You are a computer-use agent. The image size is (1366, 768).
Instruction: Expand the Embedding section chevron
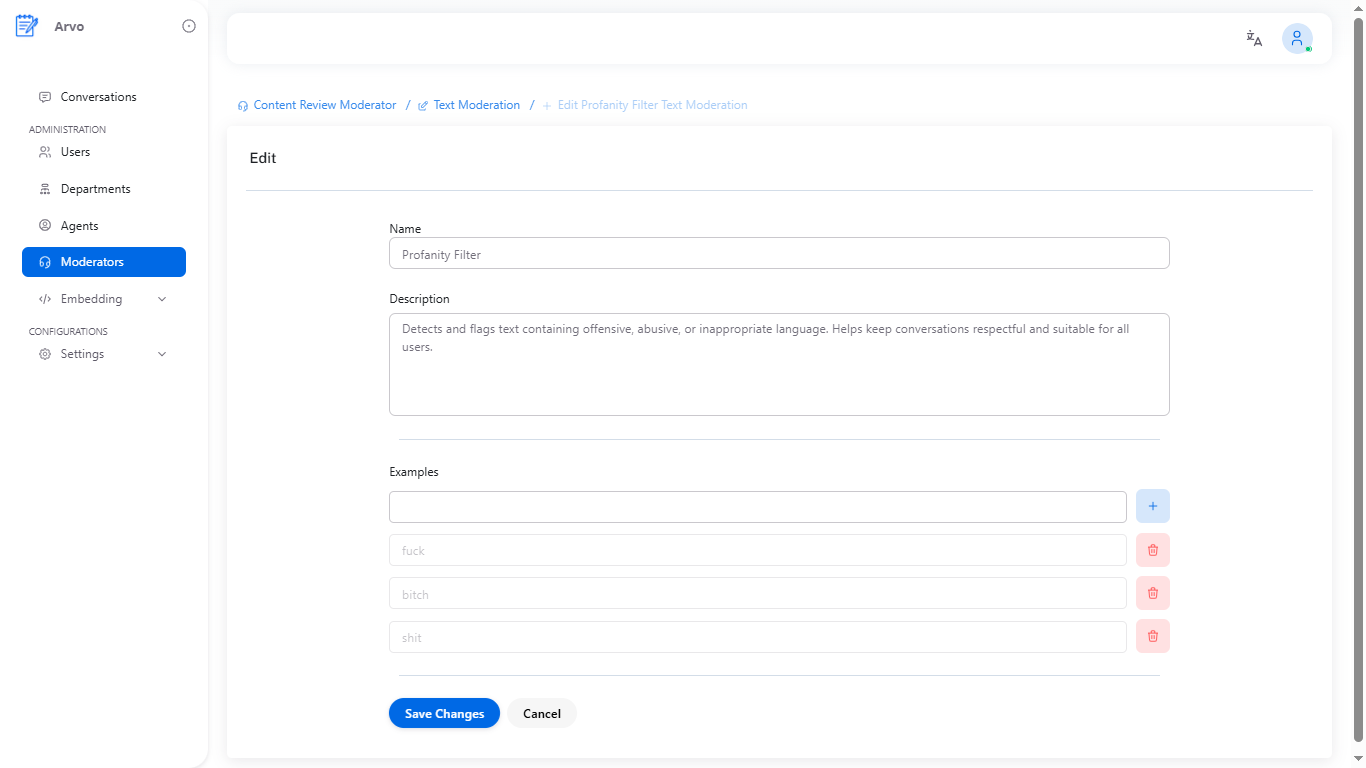pyautogui.click(x=162, y=298)
